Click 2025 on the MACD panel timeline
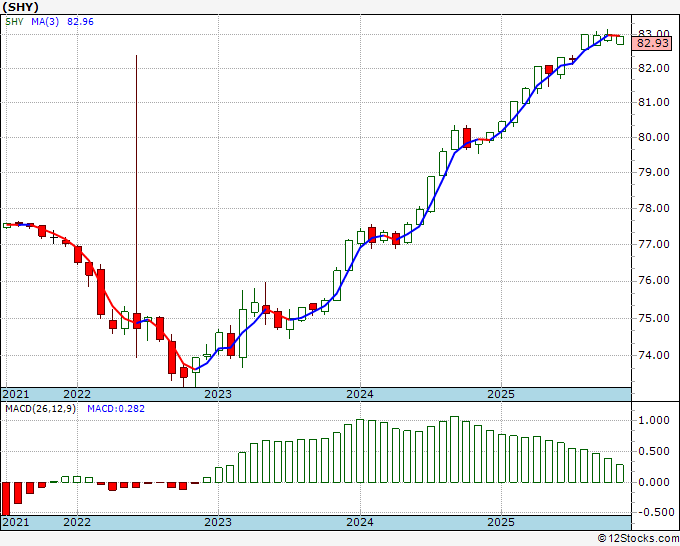This screenshot has height=546, width=680. (501, 522)
